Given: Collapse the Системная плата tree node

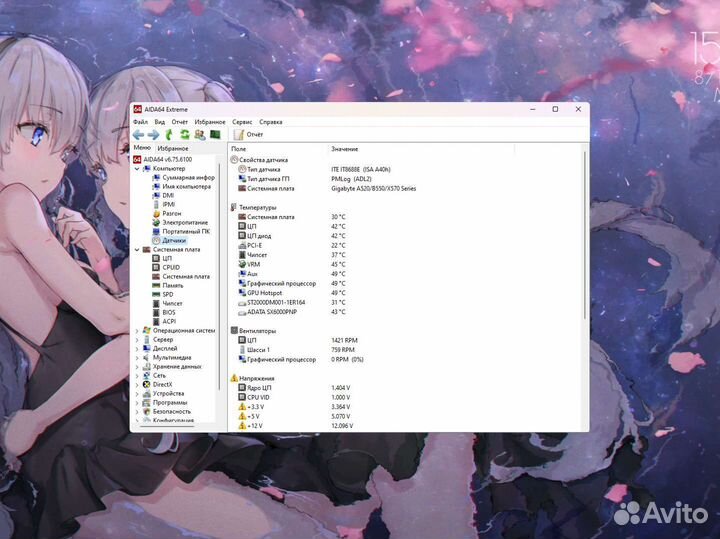Looking at the screenshot, I should coord(137,250).
